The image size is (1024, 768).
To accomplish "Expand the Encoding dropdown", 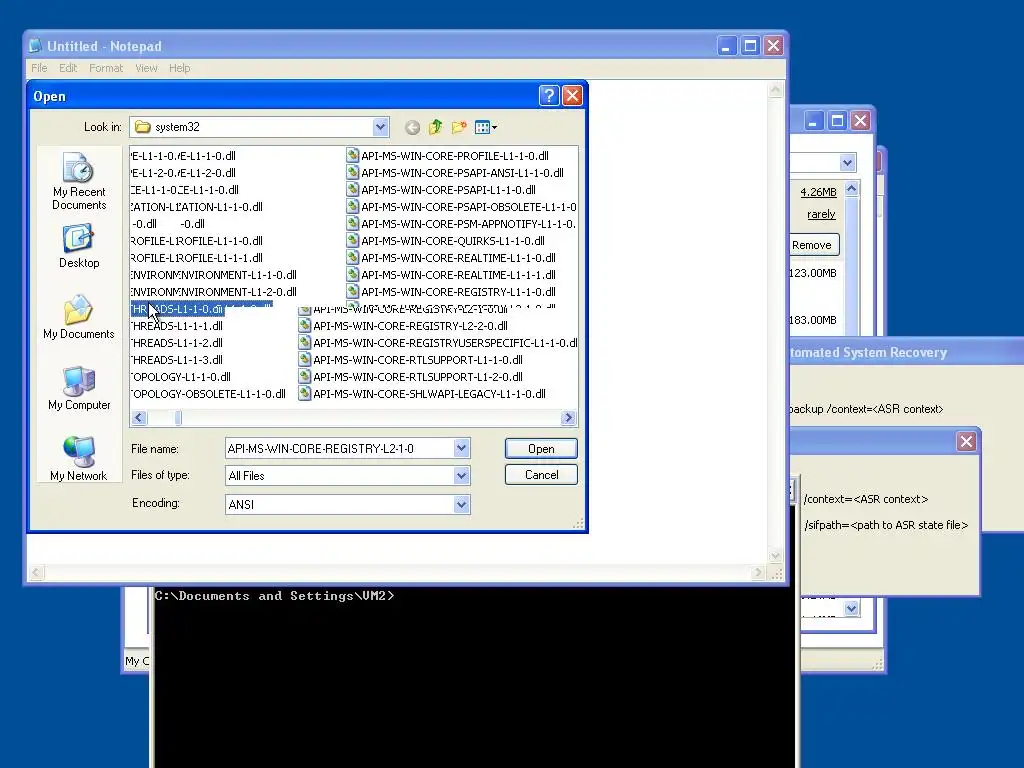I will tap(462, 504).
